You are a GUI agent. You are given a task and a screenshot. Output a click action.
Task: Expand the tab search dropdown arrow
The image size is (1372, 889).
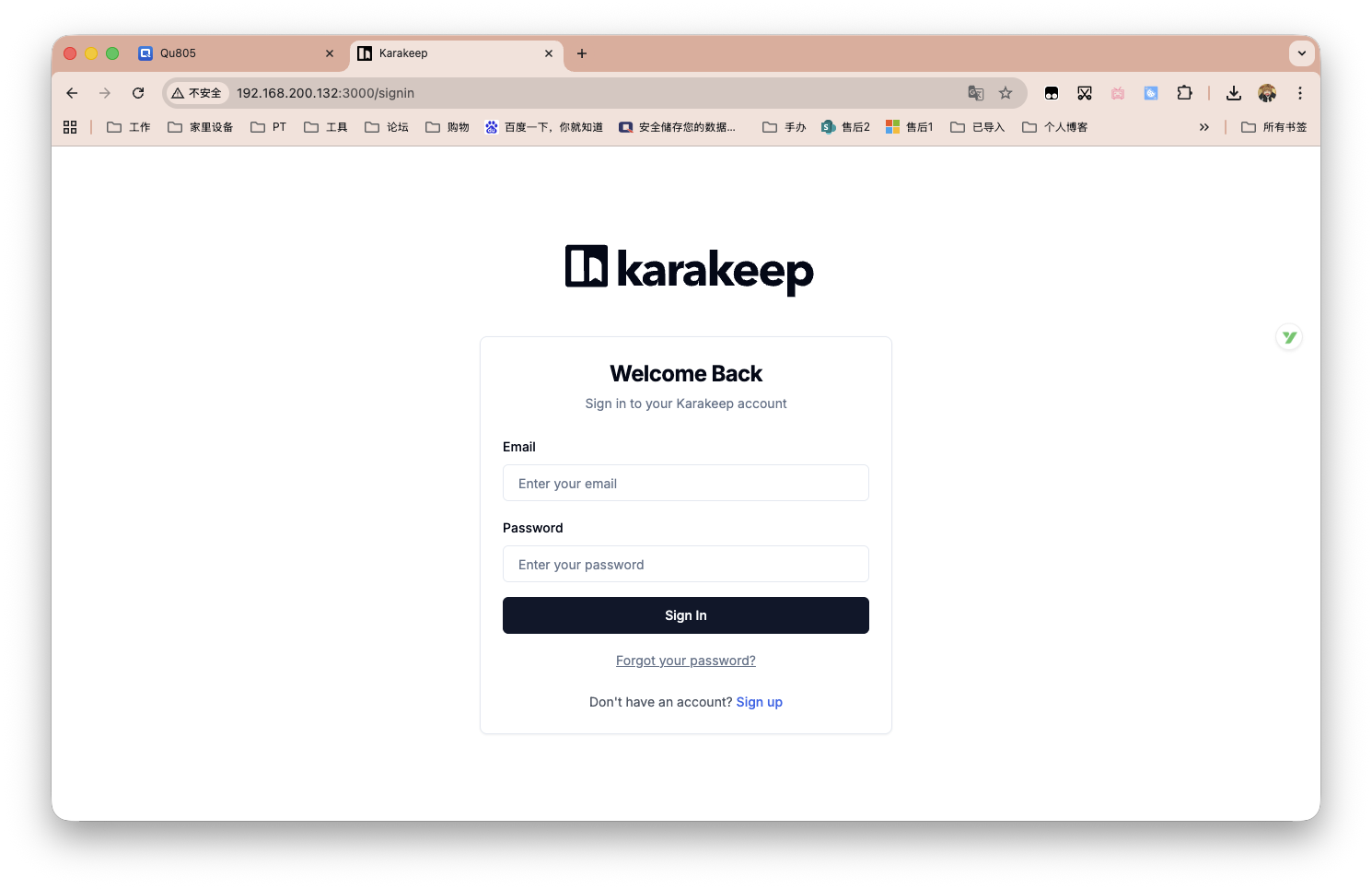point(1301,53)
